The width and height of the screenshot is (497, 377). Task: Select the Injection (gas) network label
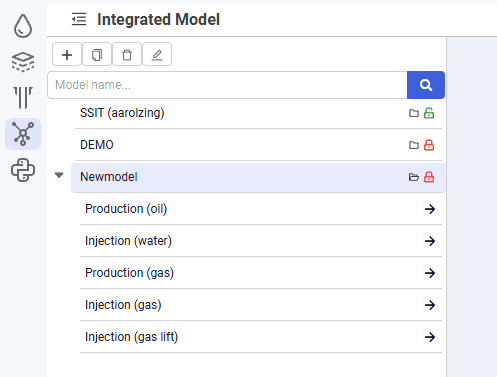click(123, 305)
